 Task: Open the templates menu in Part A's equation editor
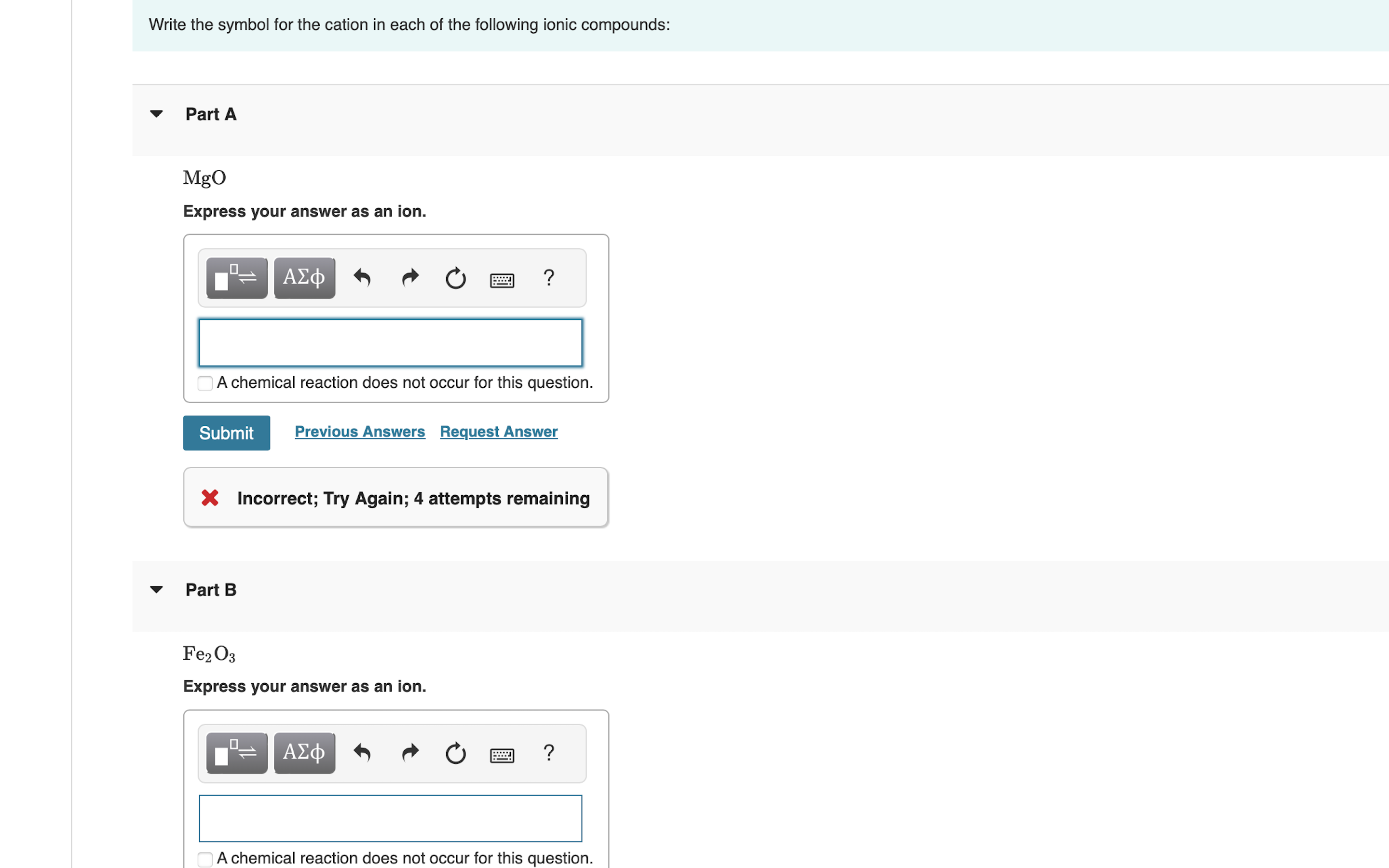[x=235, y=278]
